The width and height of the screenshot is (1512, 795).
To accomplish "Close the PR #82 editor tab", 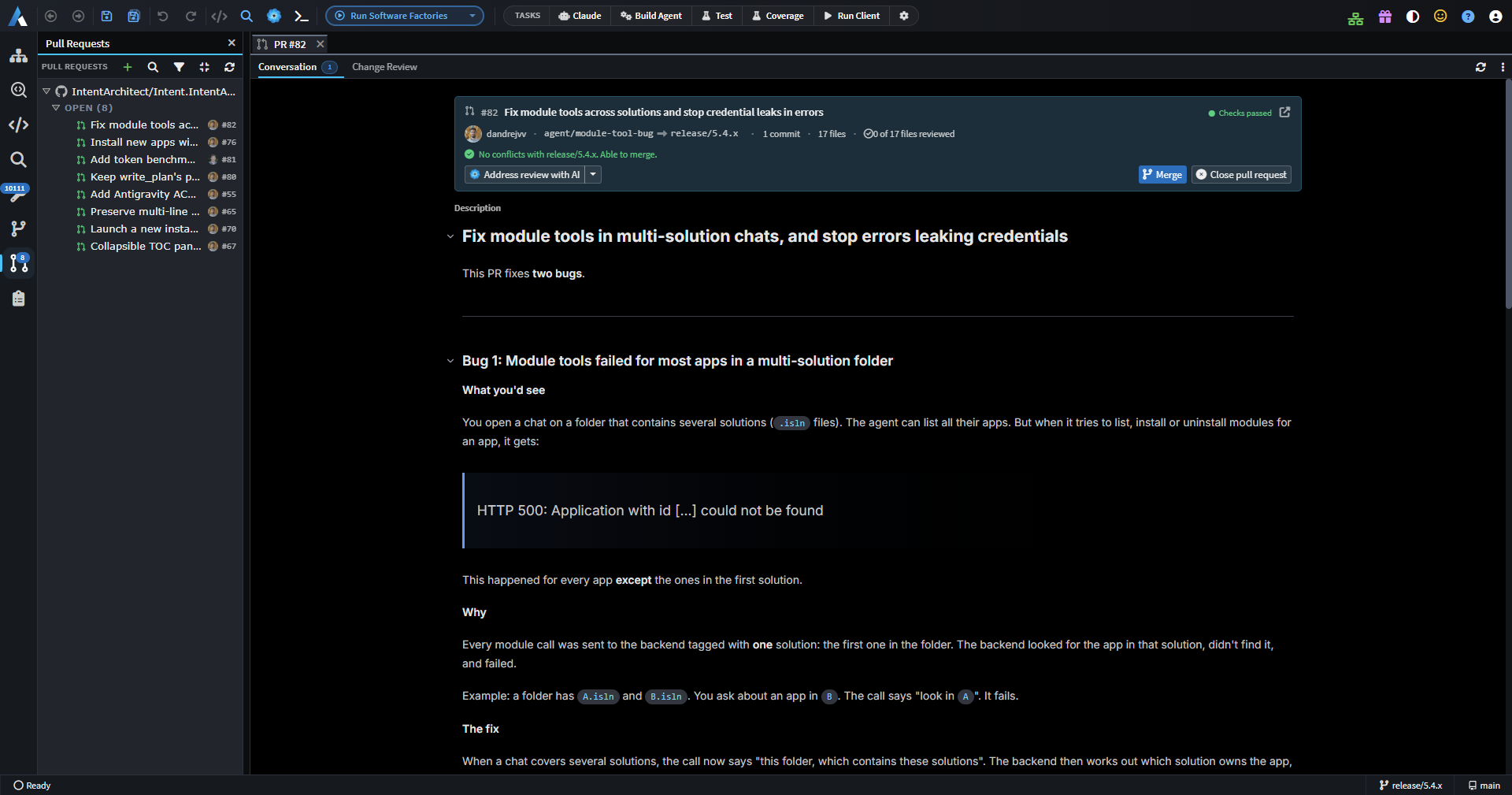I will [x=321, y=44].
